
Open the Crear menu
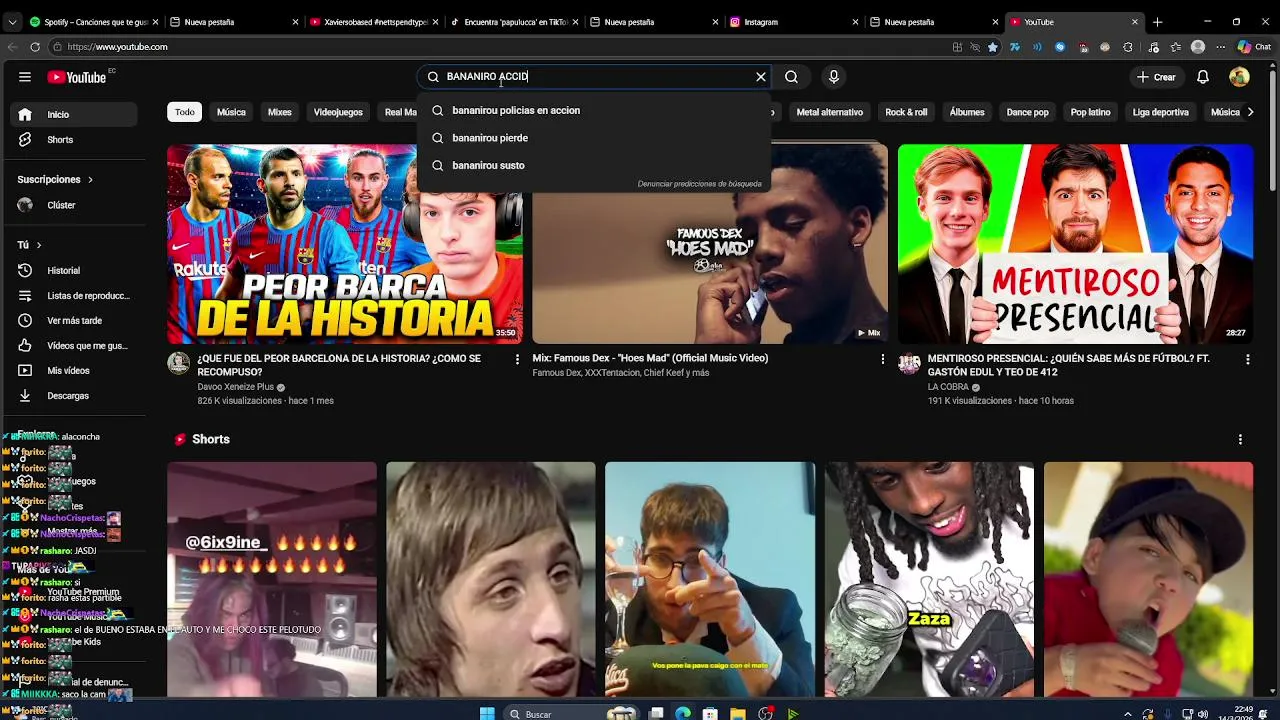point(1157,77)
